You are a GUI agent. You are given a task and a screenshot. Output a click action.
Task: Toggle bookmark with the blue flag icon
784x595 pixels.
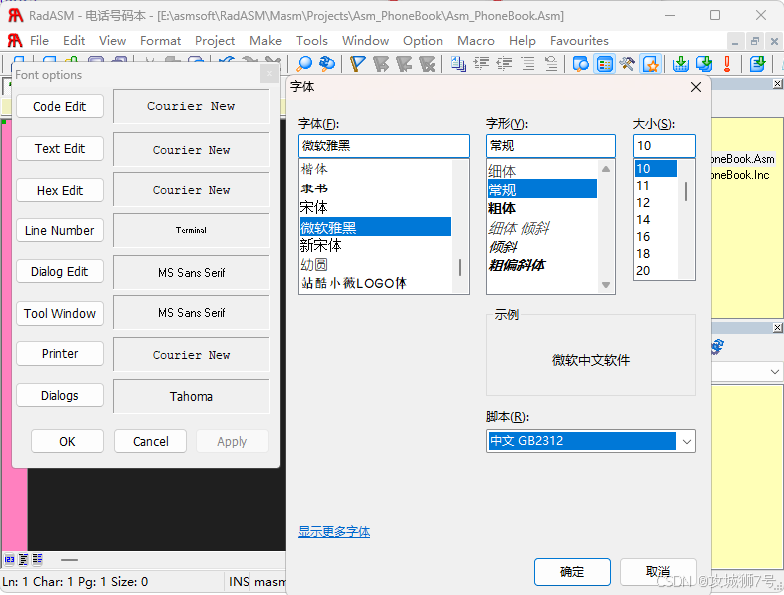point(358,64)
